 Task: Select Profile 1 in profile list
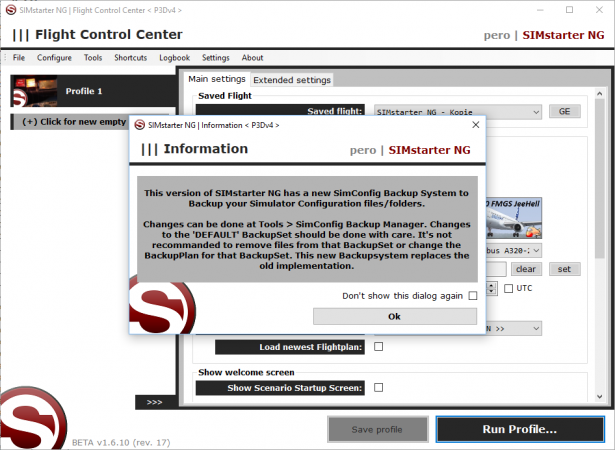click(93, 91)
